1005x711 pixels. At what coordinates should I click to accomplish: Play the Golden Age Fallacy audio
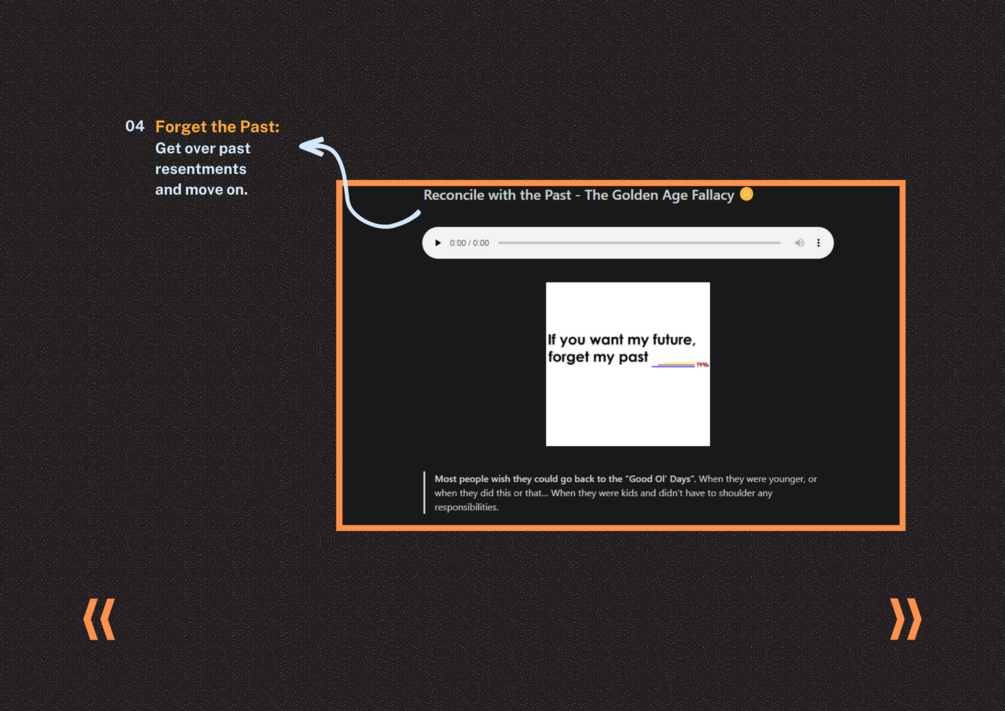click(438, 243)
